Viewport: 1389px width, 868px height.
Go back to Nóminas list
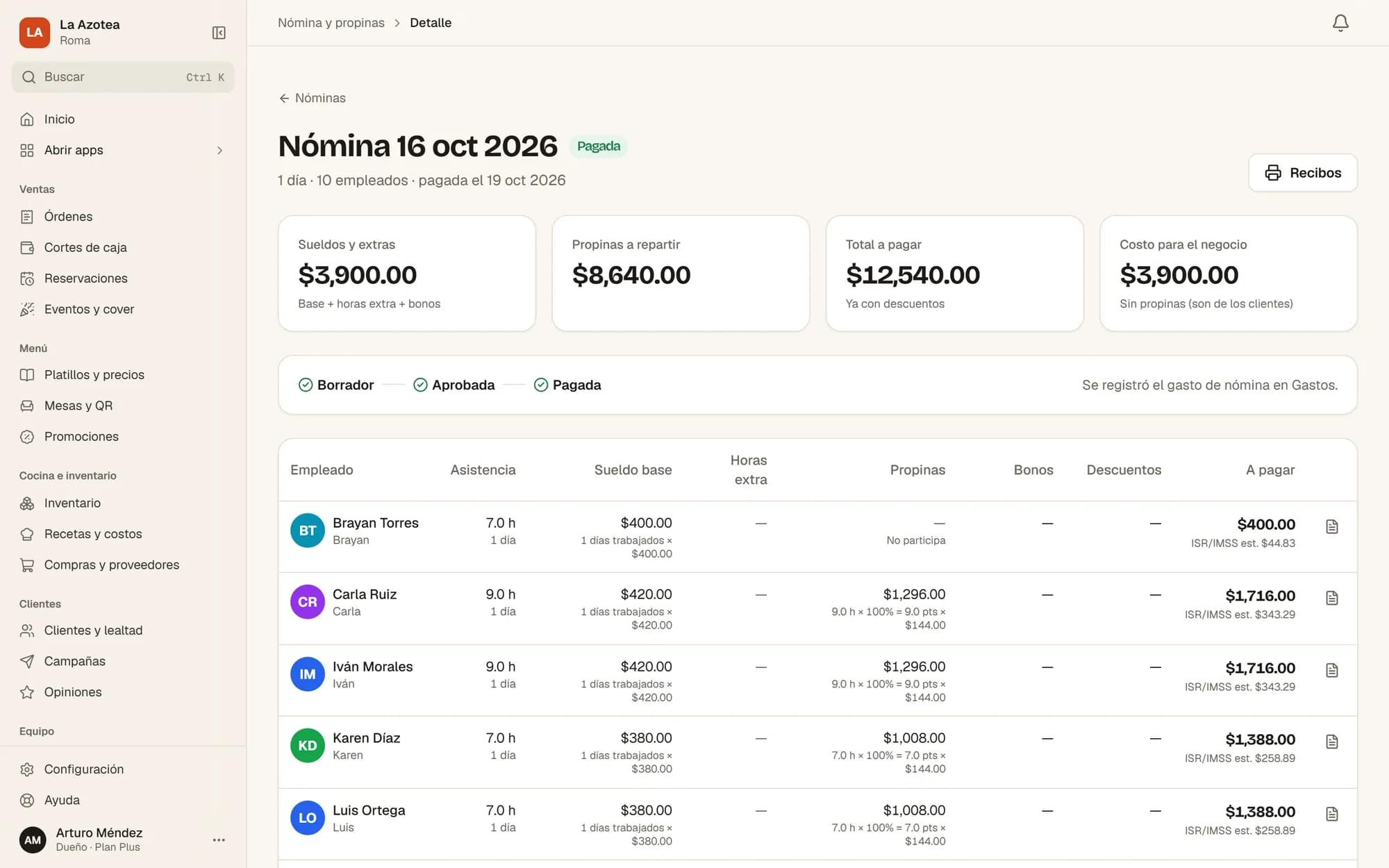(x=313, y=98)
